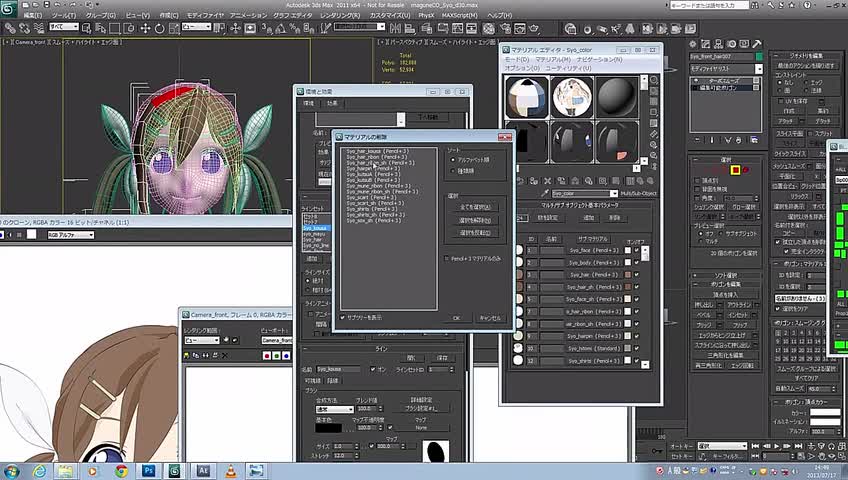Screen dimensions: 848x480
Task: Open the Syo_color material name dropdown
Action: pyautogui.click(x=614, y=193)
